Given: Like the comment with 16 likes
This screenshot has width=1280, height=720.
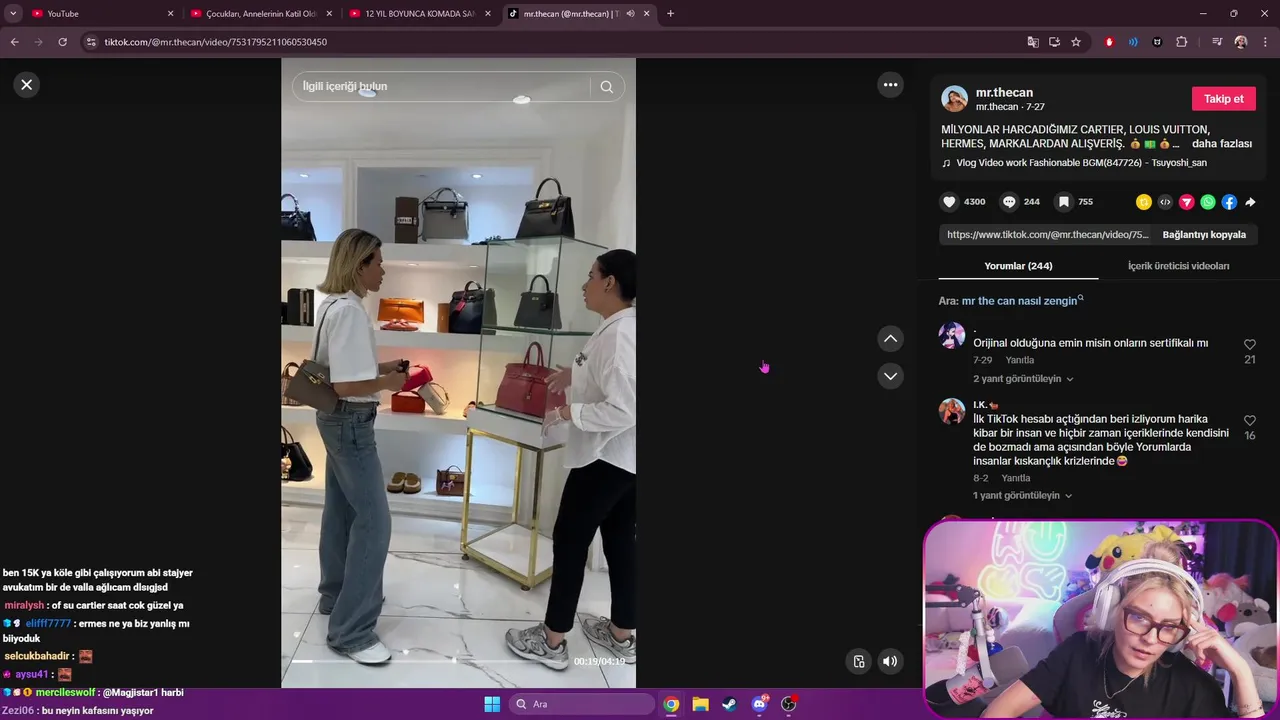Looking at the screenshot, I should coord(1250,421).
